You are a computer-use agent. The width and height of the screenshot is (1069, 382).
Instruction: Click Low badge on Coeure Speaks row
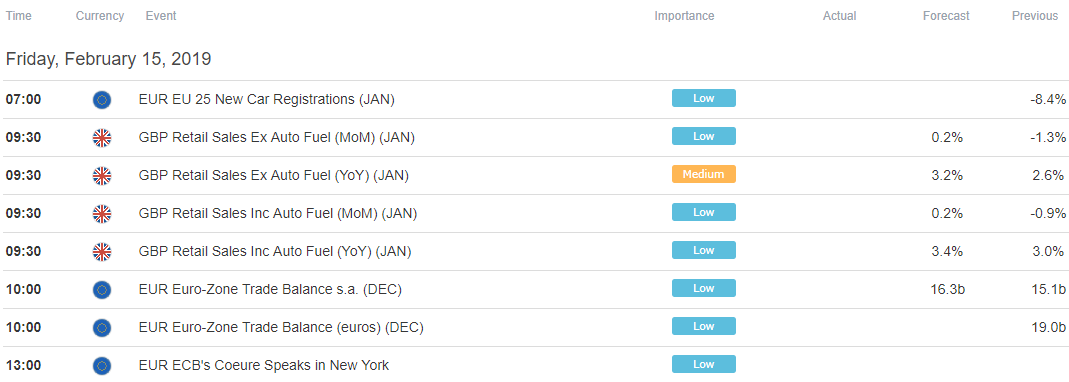point(704,364)
